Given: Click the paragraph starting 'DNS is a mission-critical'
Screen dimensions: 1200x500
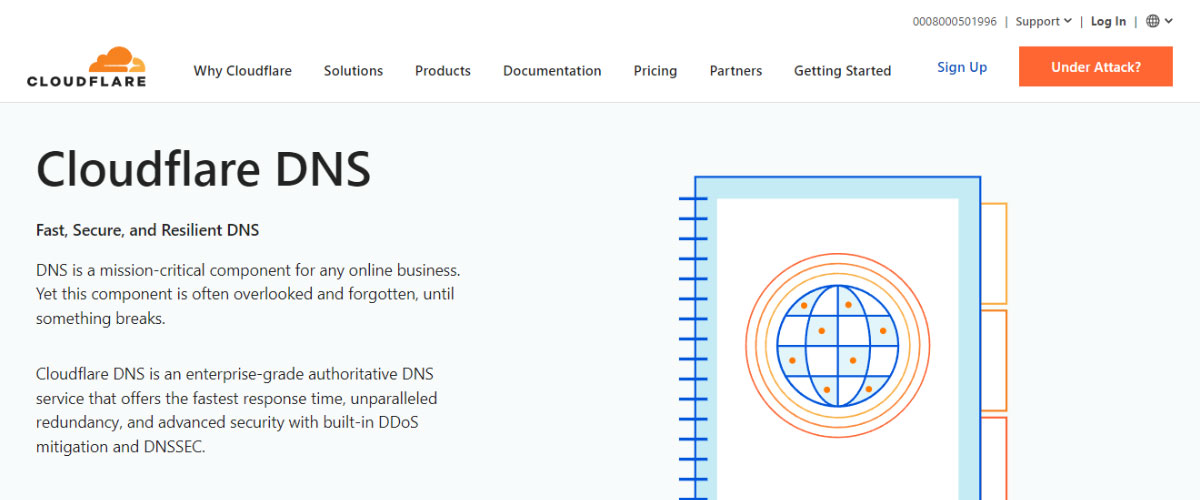Looking at the screenshot, I should tap(248, 295).
